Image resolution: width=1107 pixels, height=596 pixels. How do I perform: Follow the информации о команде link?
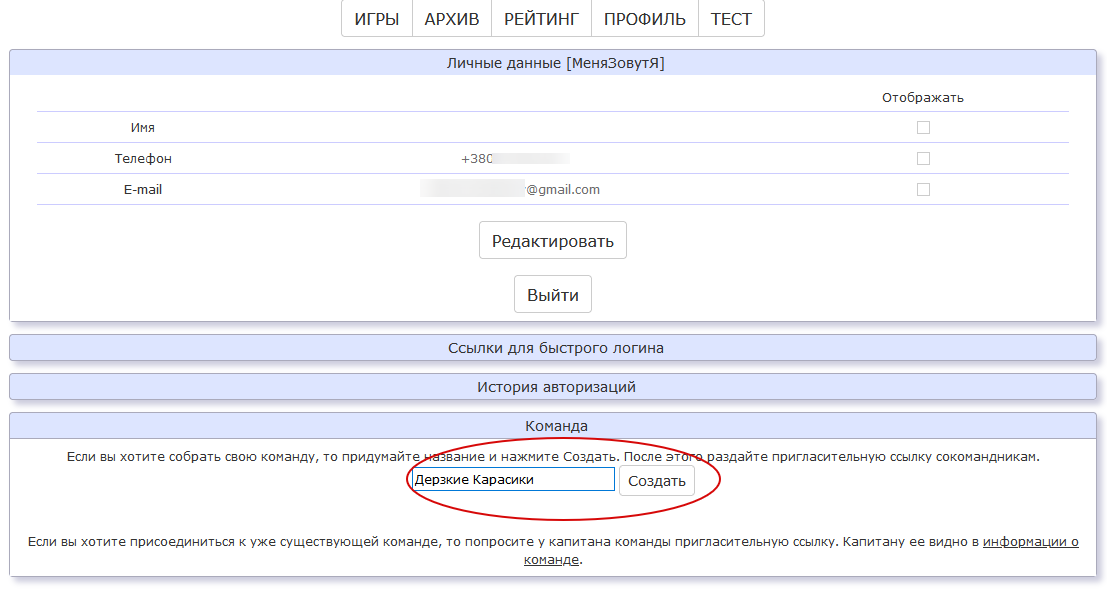coord(1030,542)
